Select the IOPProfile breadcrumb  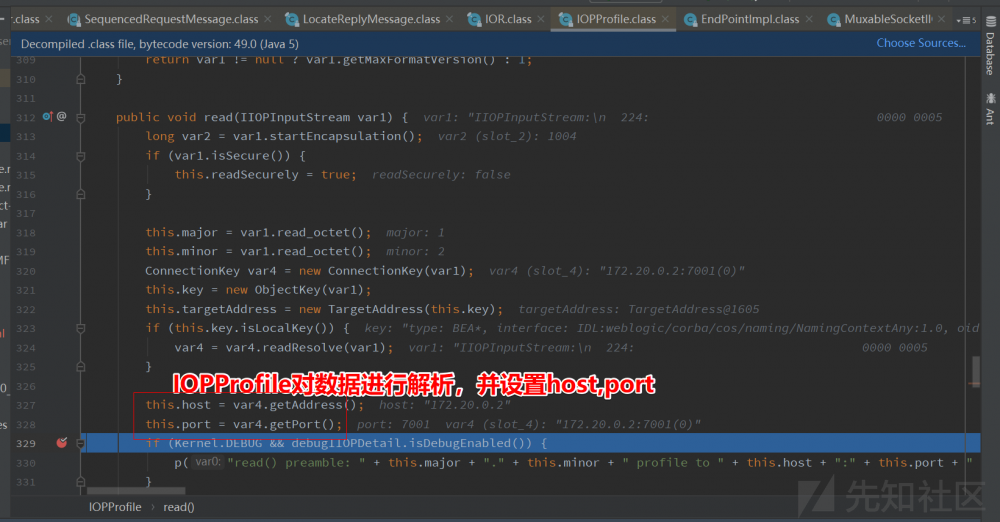115,507
